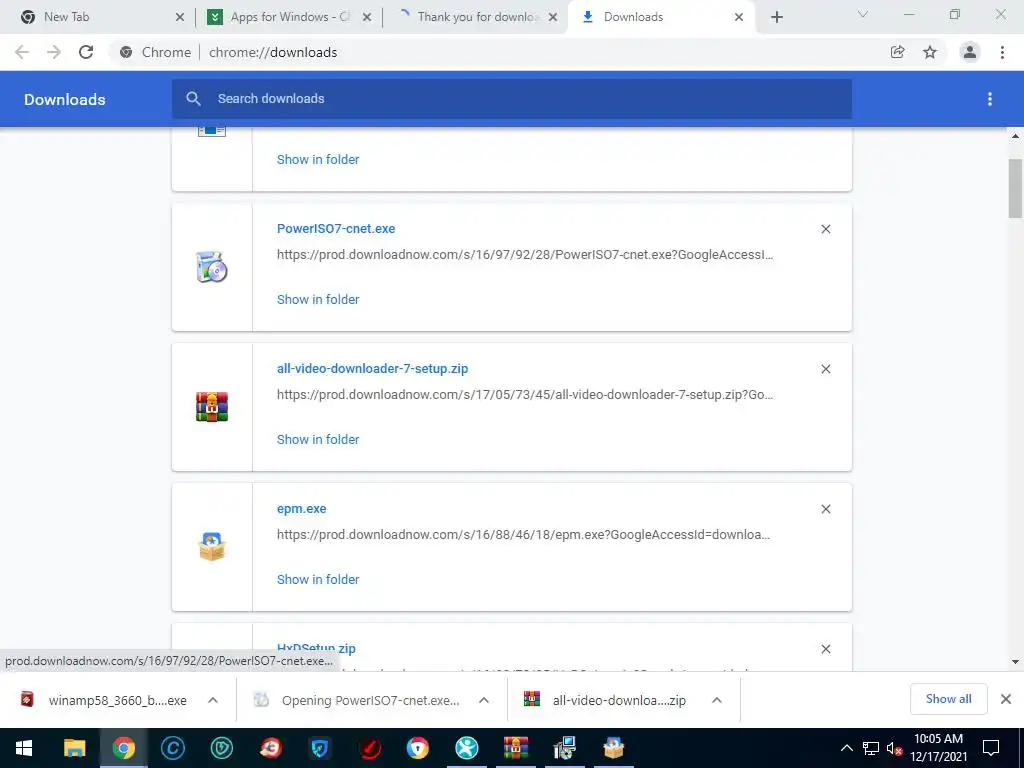1024x768 pixels.
Task: Click the page scrollbar down arrow
Action: tap(1016, 662)
